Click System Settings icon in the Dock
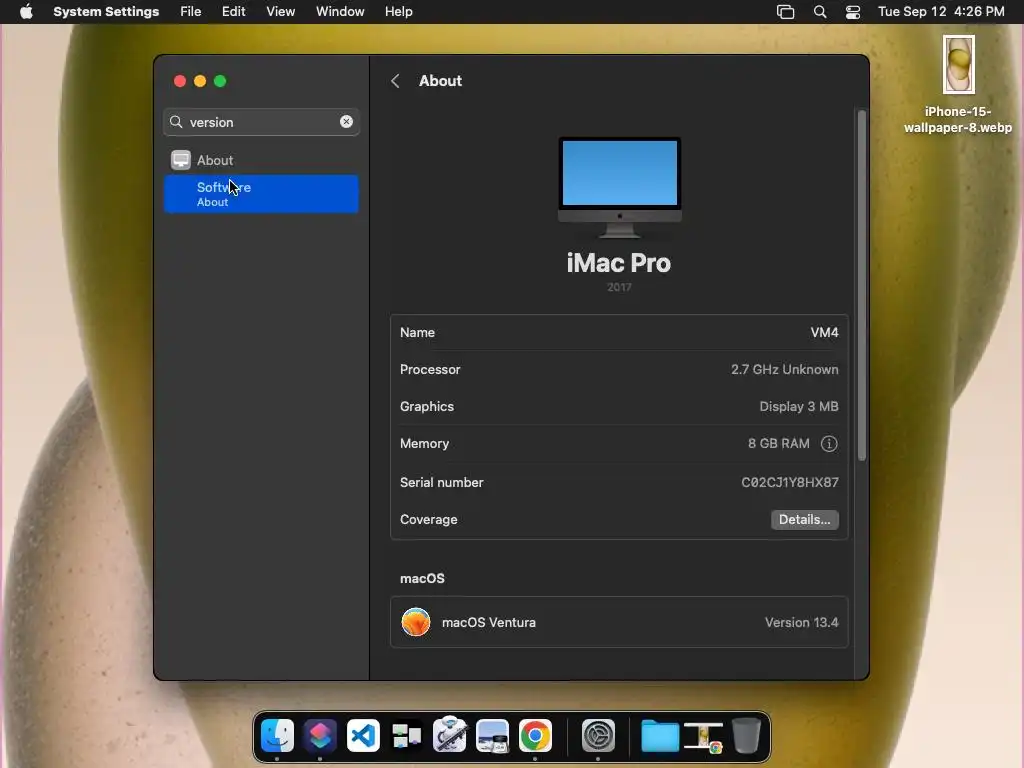The height and width of the screenshot is (768, 1024). click(x=598, y=735)
